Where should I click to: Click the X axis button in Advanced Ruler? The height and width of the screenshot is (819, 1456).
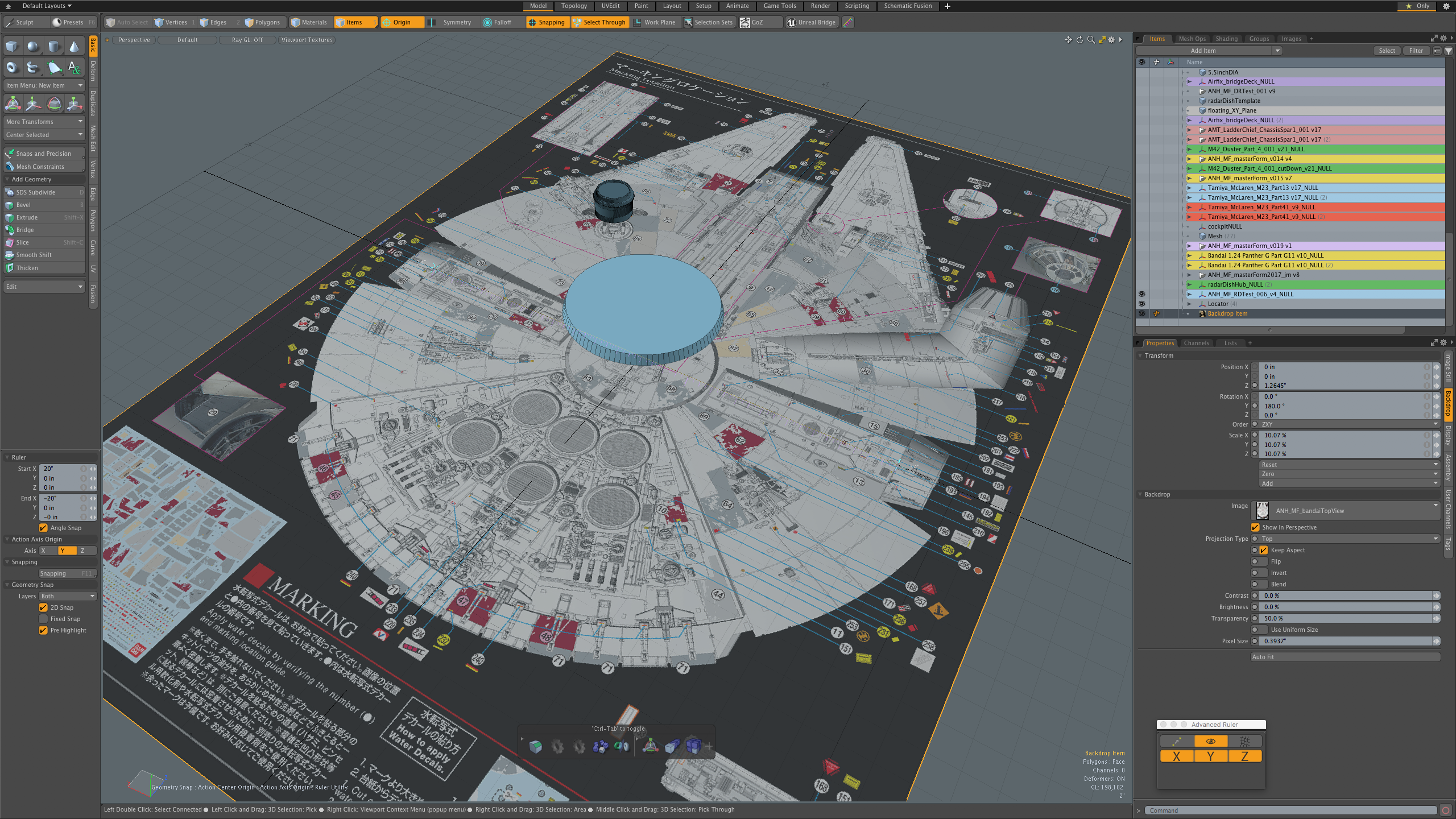1177,756
